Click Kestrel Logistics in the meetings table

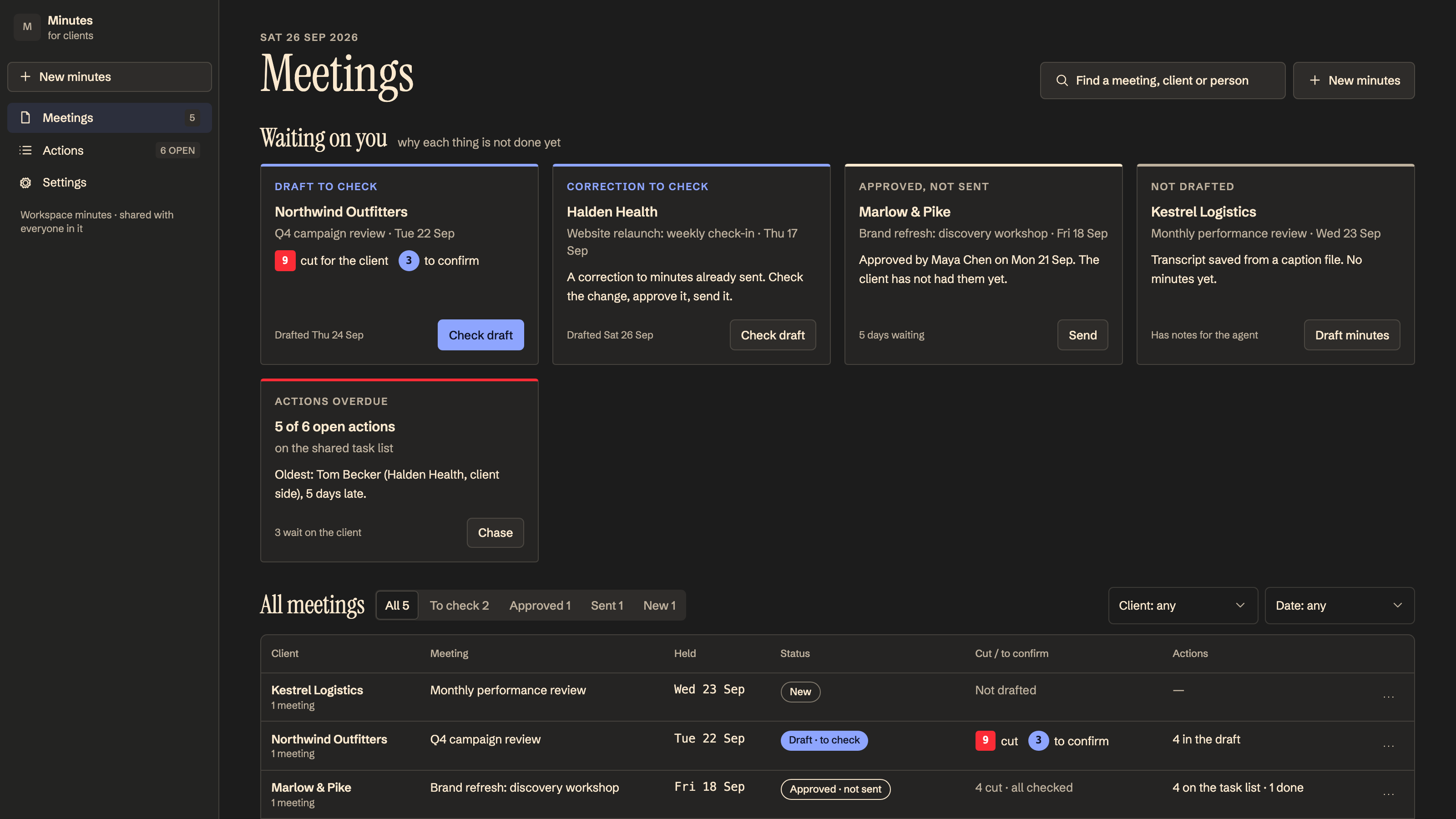tap(317, 690)
